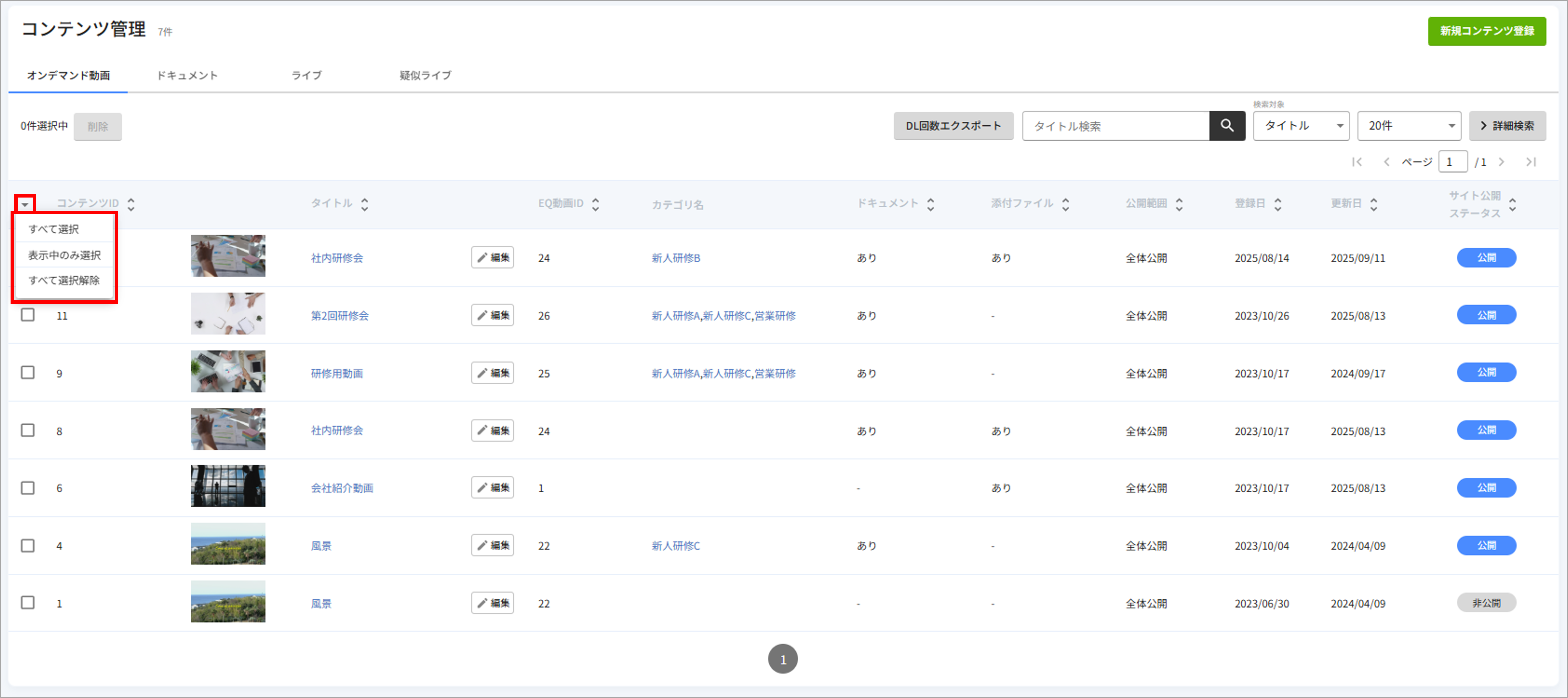
Task: Click the 公開 status badge for 会社紹介動画
Action: [x=1486, y=488]
